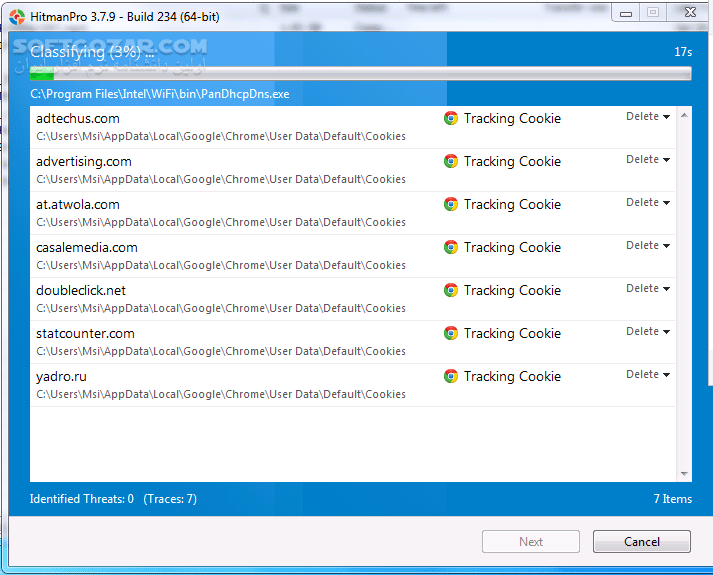Click scrollbar down arrow in results list

click(685, 474)
